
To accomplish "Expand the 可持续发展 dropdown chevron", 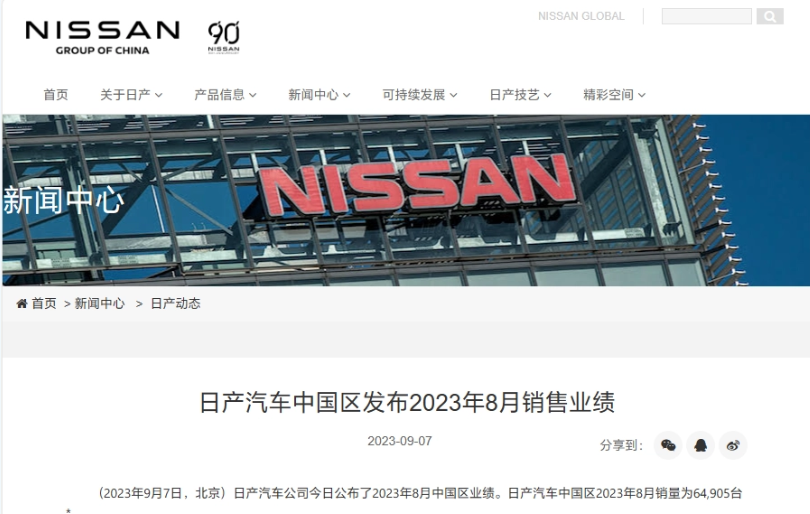I will [x=454, y=95].
